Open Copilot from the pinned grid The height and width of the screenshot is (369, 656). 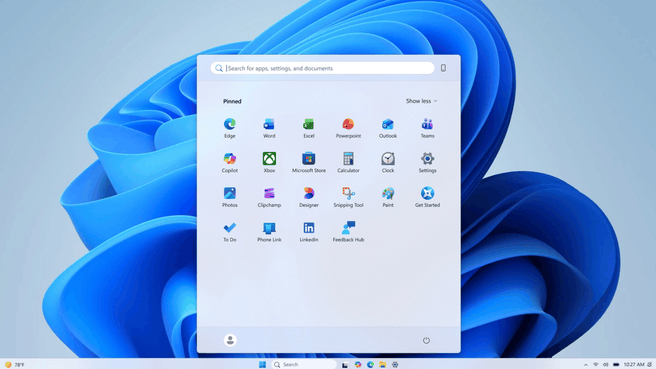coord(230,162)
